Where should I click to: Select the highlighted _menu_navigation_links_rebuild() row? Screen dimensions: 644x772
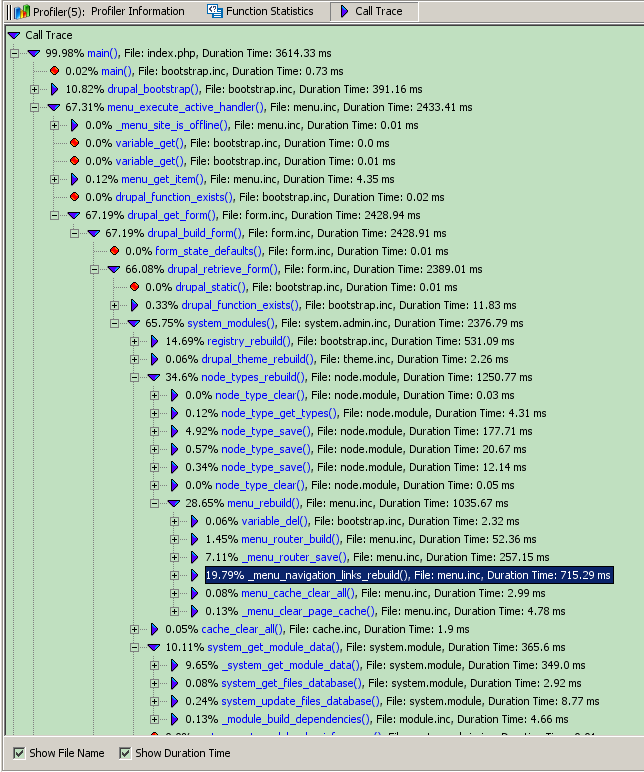409,575
